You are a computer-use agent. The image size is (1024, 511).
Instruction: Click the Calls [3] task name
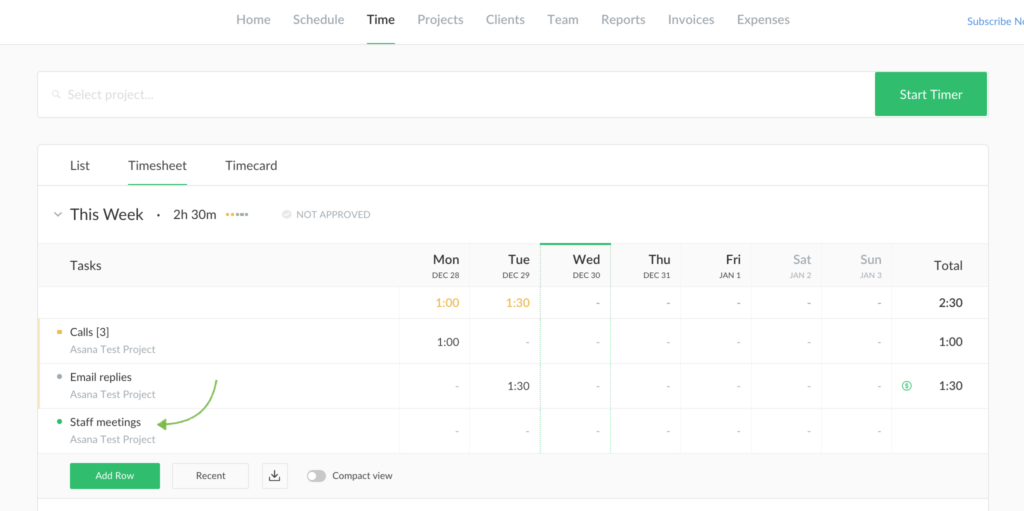89,332
